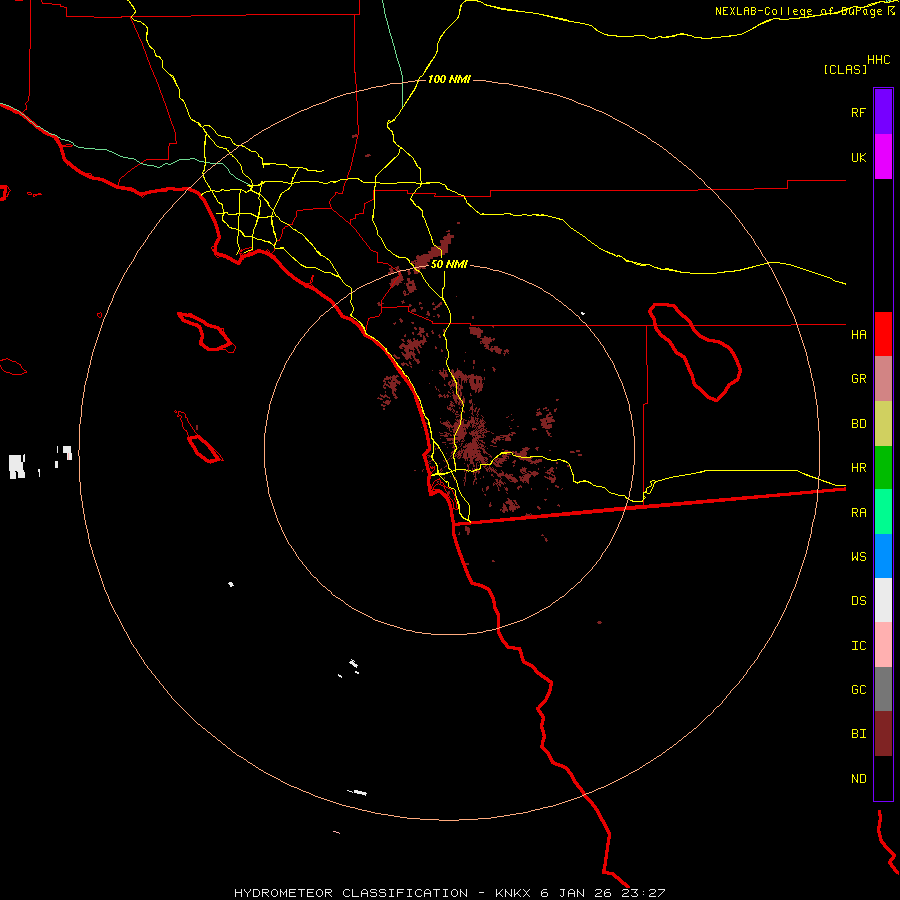Viewport: 900px width, 900px height.
Task: Click the RA legend label
Action: (858, 513)
